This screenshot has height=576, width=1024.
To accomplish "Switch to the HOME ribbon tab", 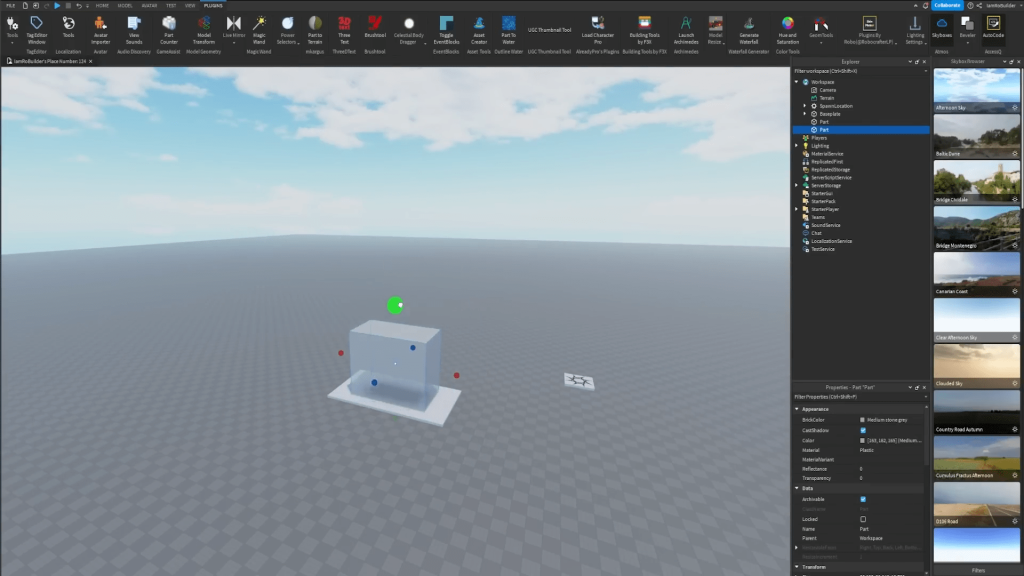I will pos(102,5).
